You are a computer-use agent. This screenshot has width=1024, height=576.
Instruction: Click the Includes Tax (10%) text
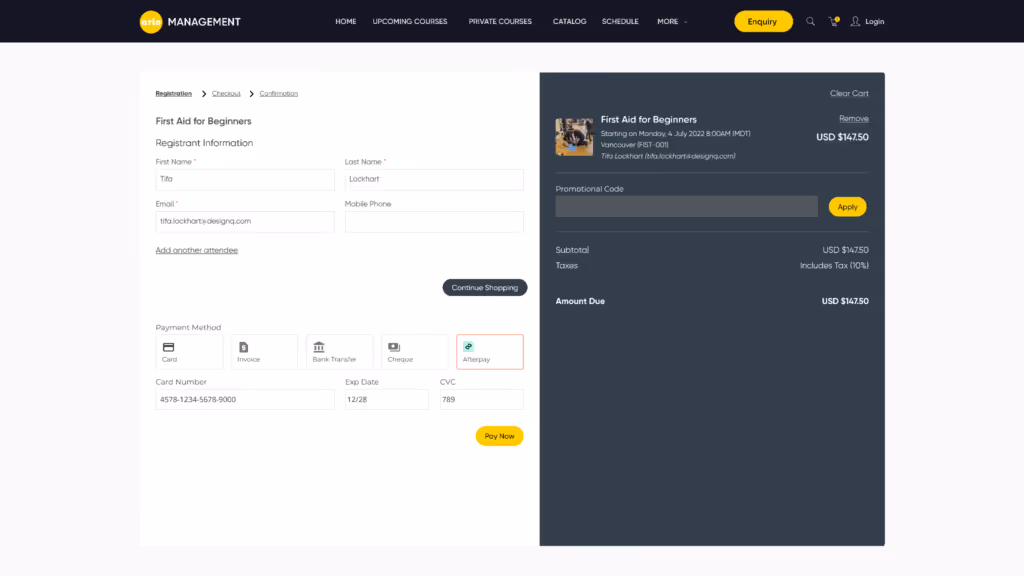pos(834,266)
